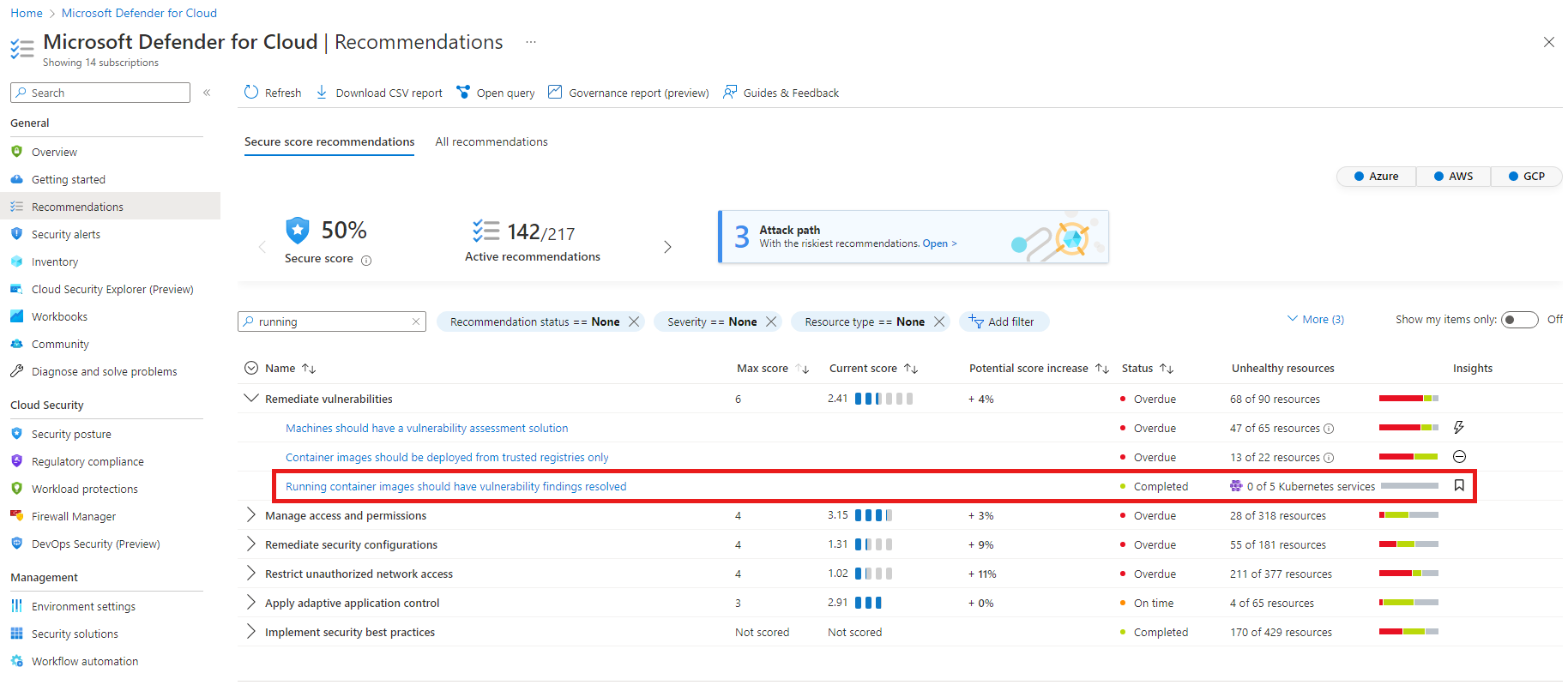
Task: Click Add filter button
Action: [1004, 321]
